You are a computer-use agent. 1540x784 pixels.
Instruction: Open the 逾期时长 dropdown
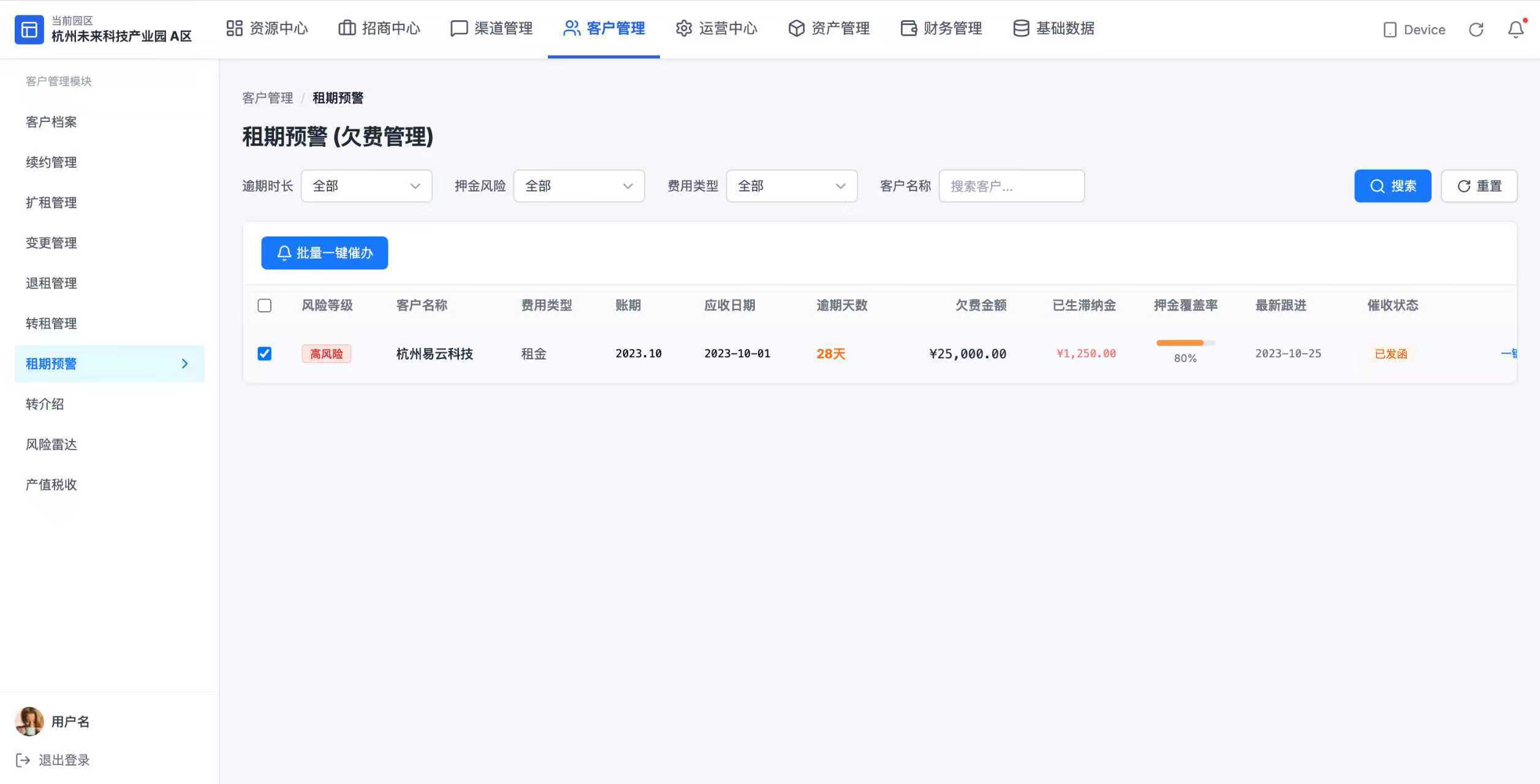click(x=366, y=186)
